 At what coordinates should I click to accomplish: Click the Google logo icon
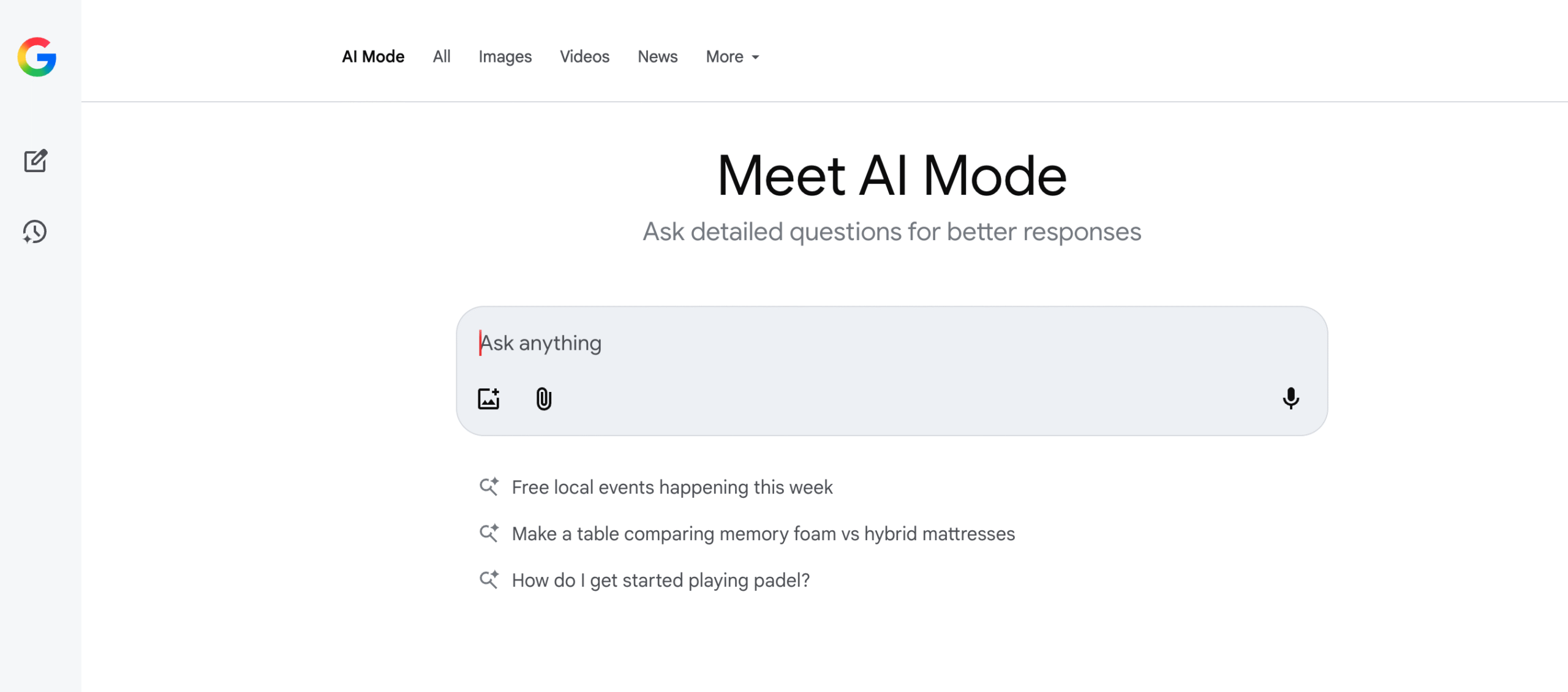coord(37,57)
